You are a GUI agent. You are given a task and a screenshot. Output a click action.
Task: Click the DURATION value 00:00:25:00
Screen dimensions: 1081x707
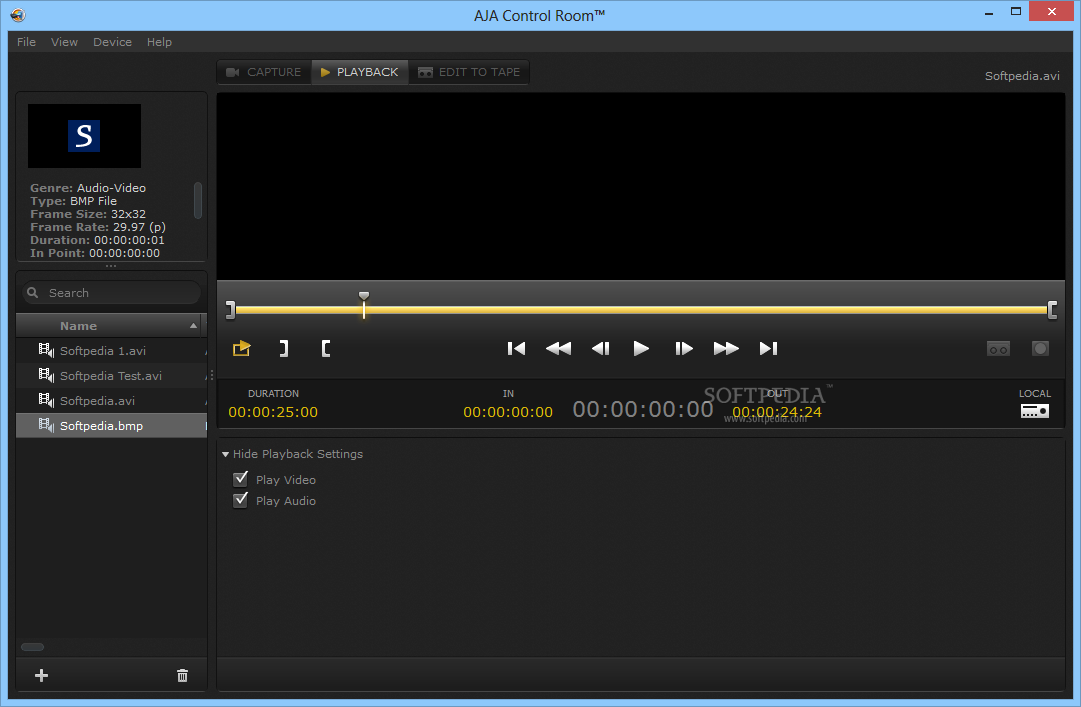coord(273,412)
